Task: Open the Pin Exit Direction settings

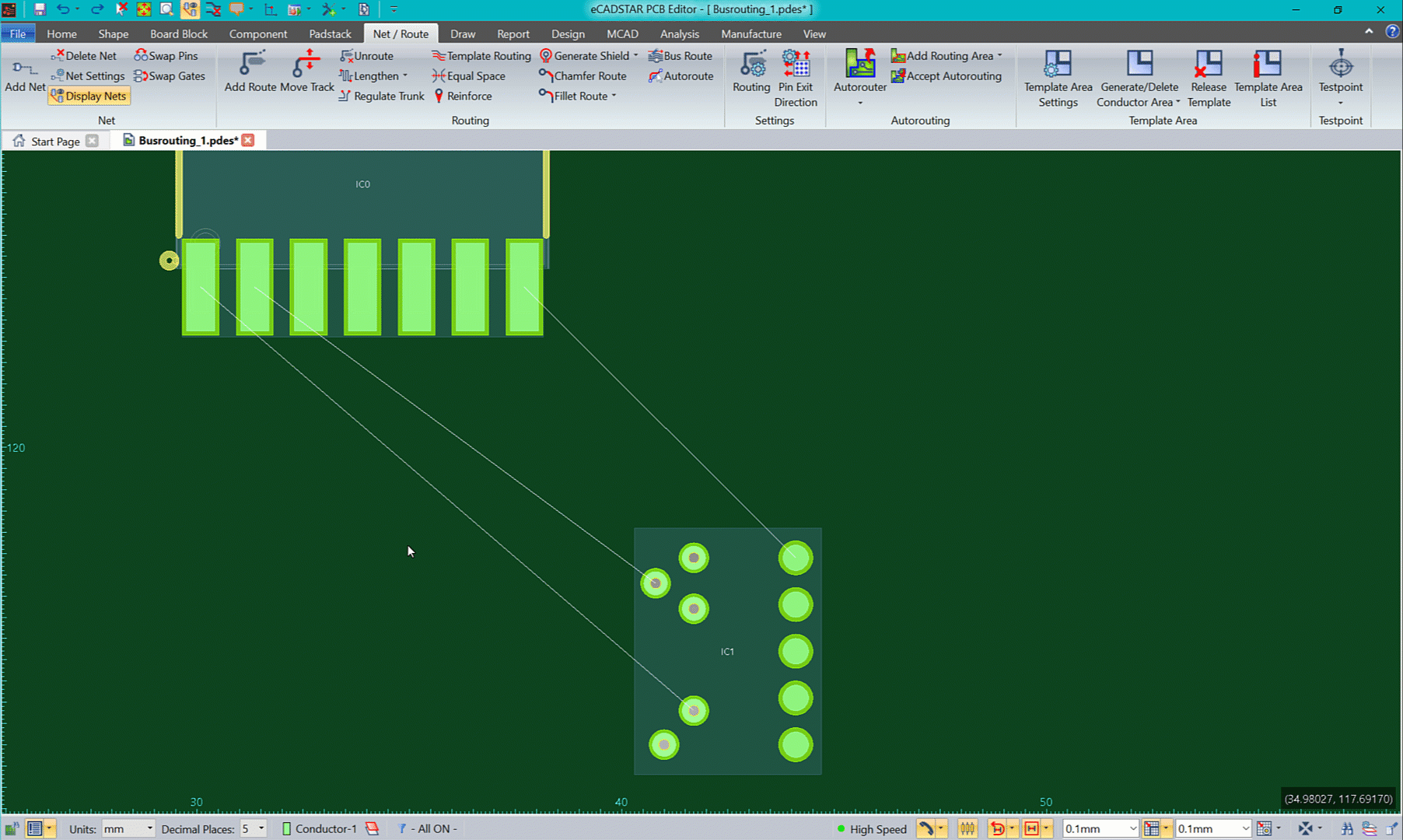Action: (796, 64)
